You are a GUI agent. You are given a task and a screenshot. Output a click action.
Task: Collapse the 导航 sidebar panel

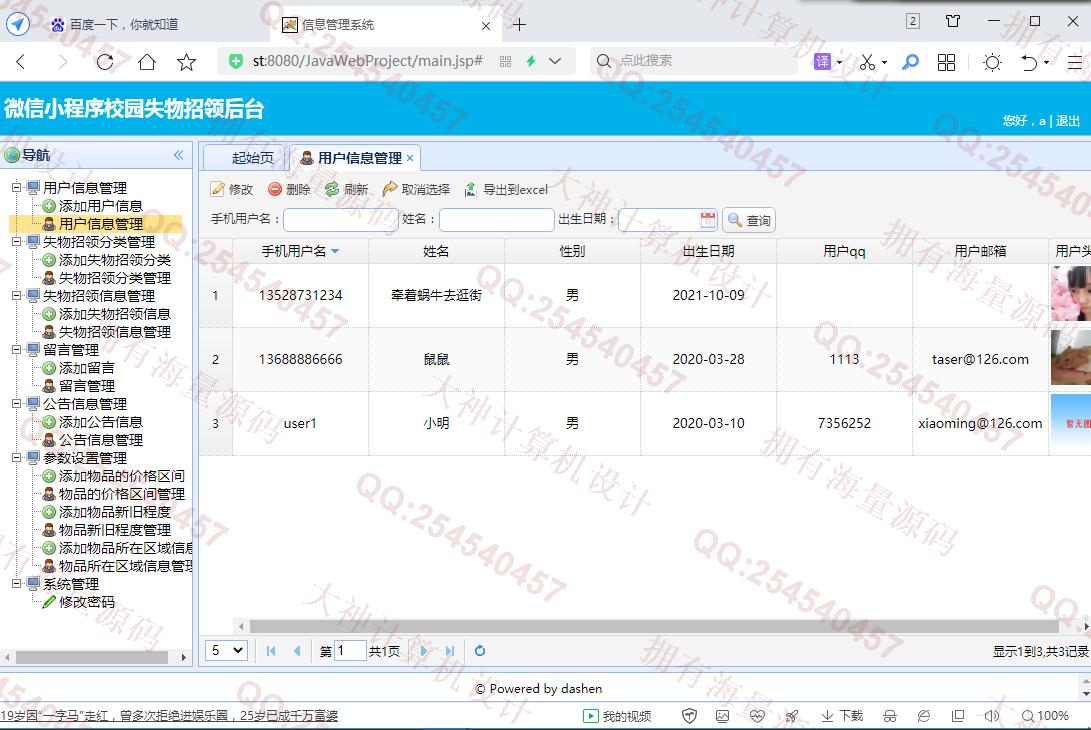(x=179, y=155)
